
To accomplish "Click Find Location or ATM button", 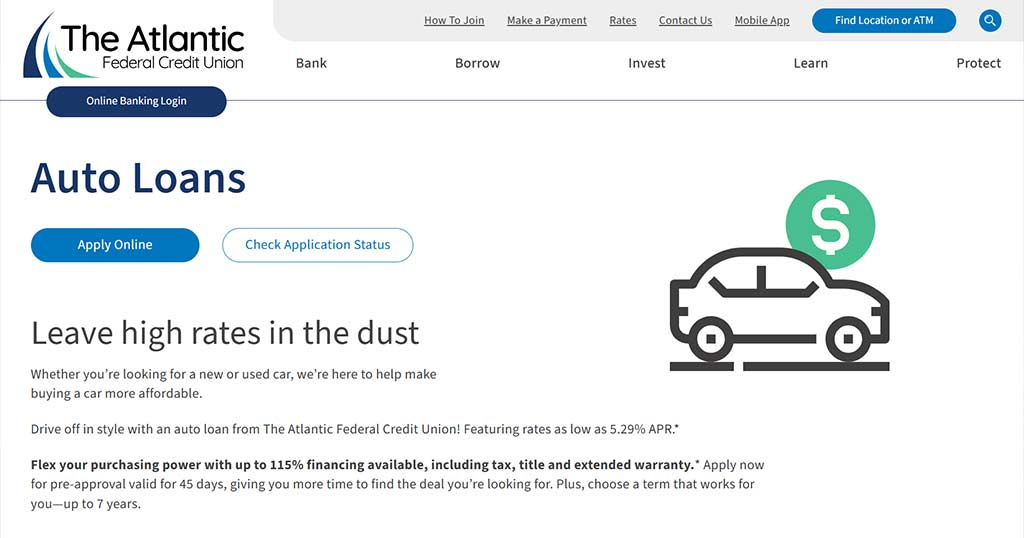I will [884, 20].
